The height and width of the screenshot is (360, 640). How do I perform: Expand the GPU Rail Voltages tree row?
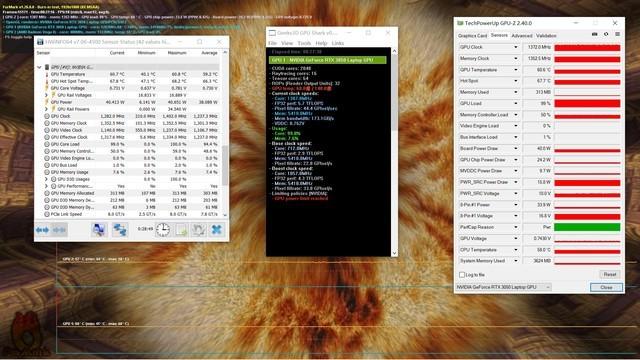pyautogui.click(x=46, y=95)
